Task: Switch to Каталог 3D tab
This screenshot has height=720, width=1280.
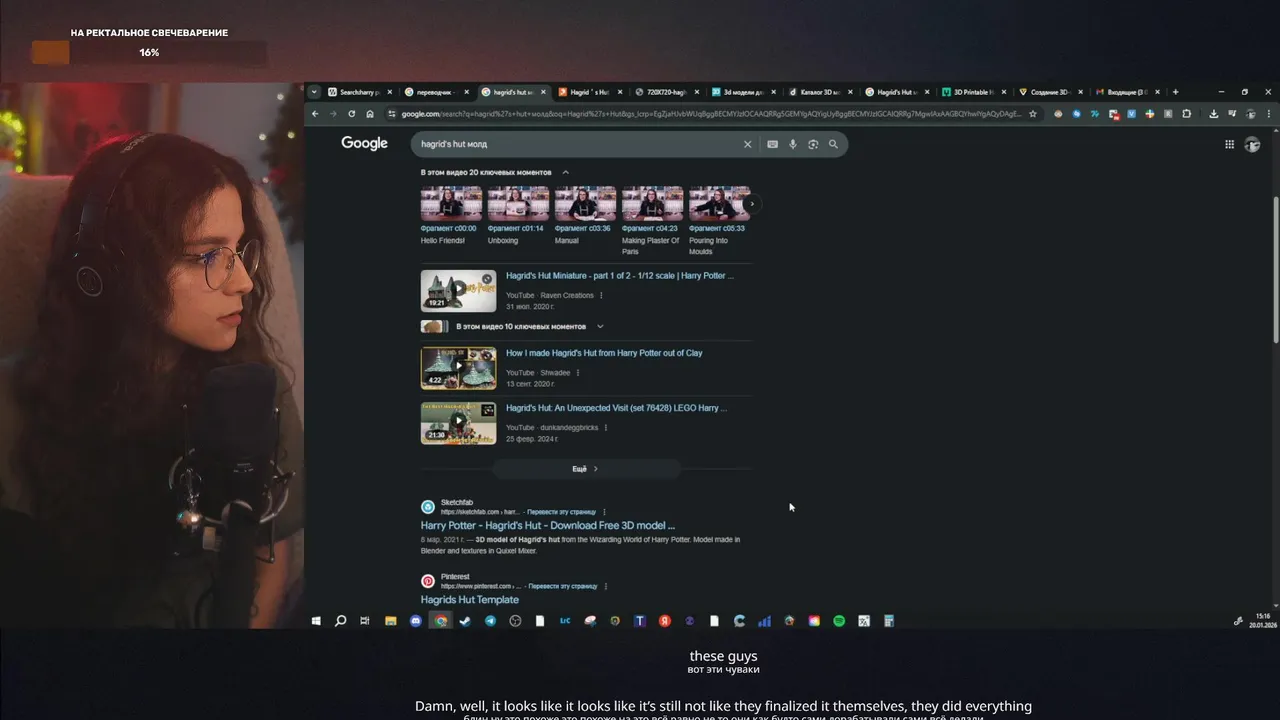Action: point(818,92)
